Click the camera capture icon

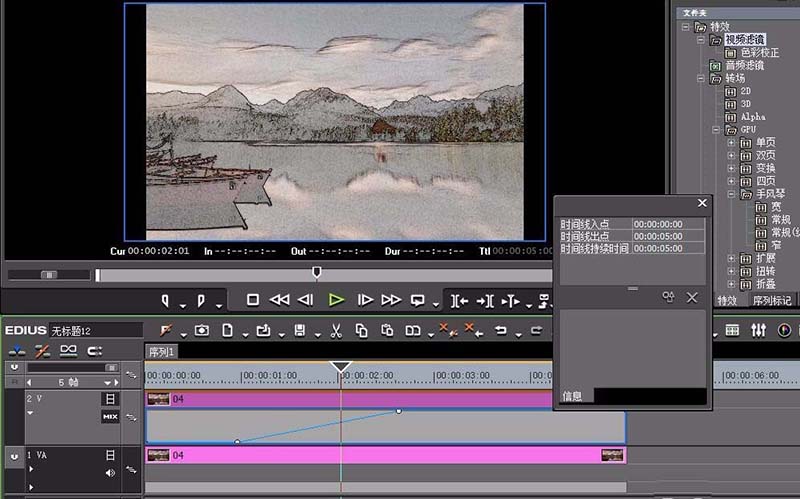coord(202,331)
